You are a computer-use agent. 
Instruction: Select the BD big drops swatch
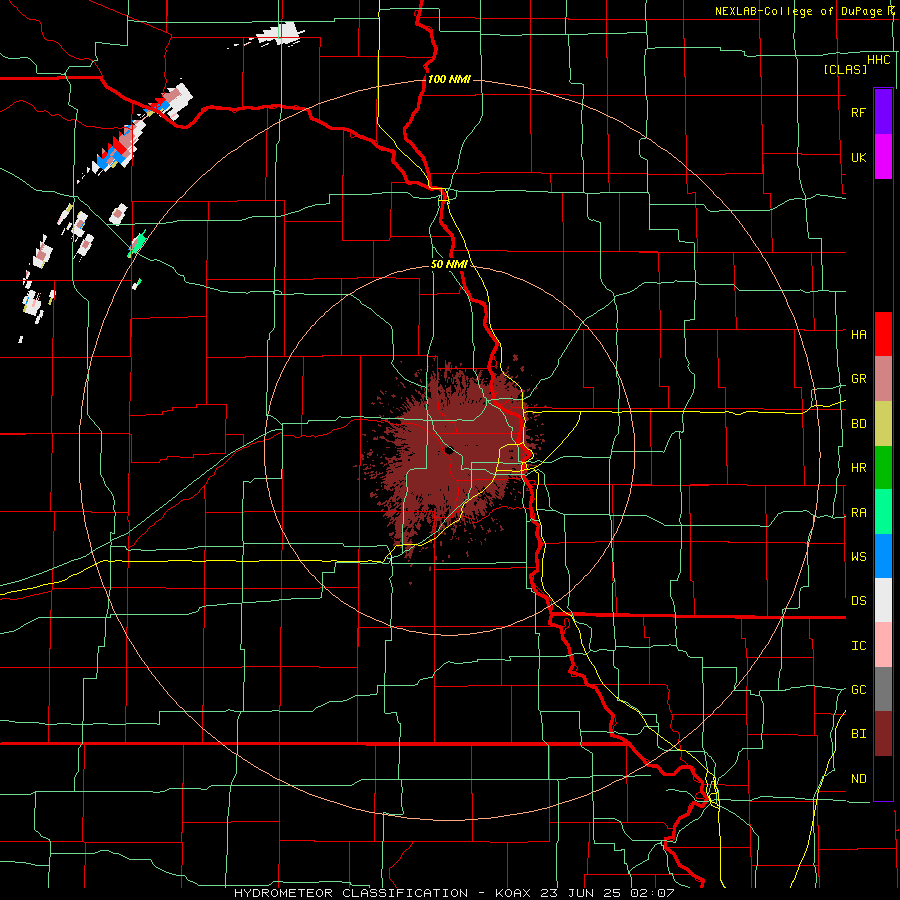click(x=883, y=424)
